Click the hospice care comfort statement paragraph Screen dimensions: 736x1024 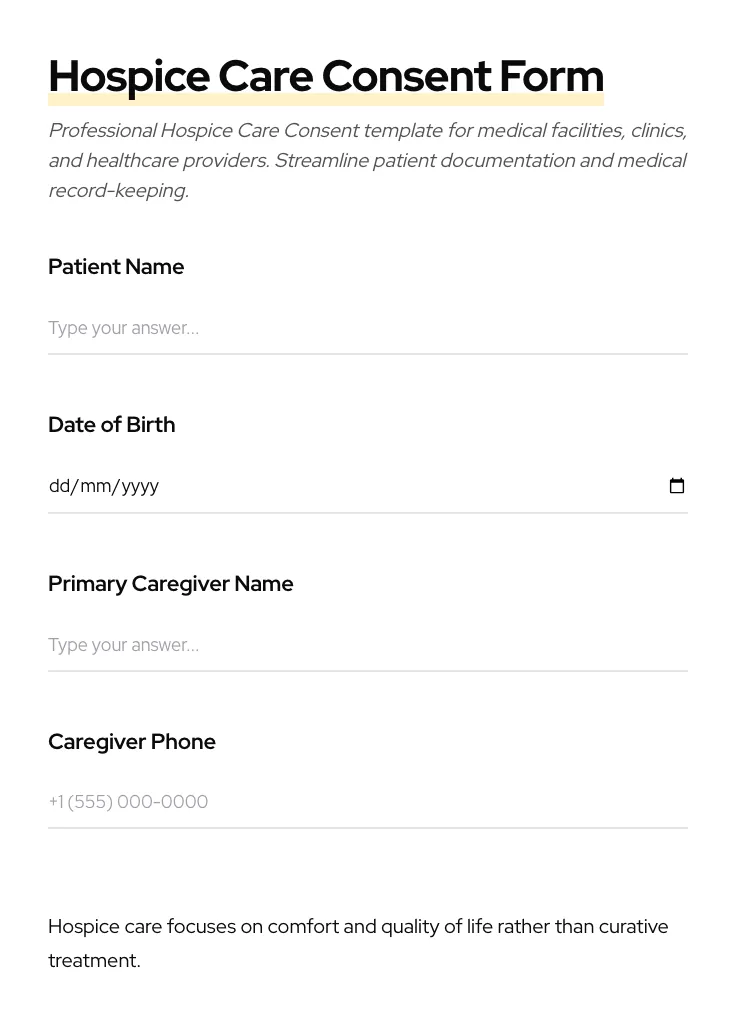(358, 942)
